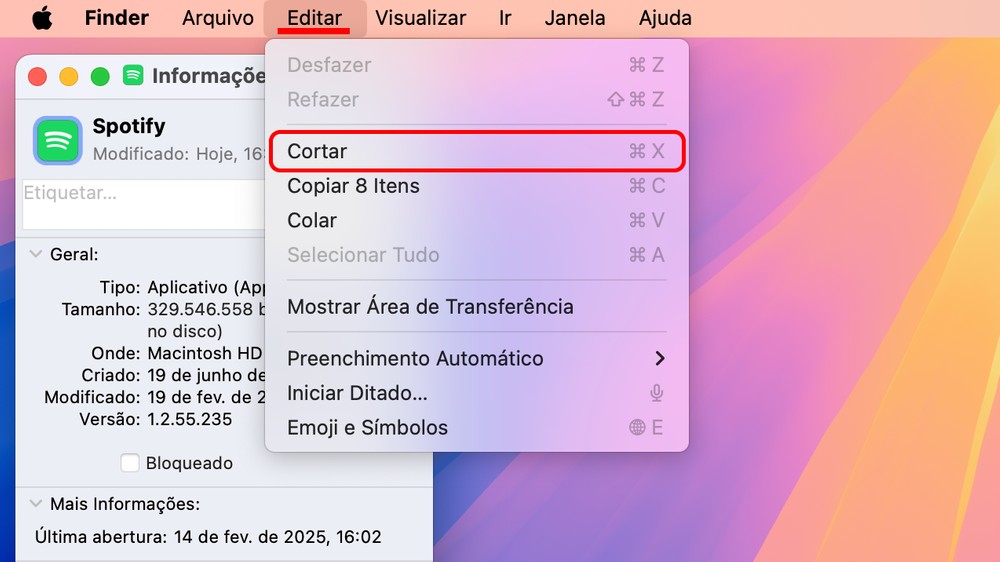Click the small Spotify icon in the title bar
Image resolution: width=1000 pixels, height=562 pixels.
133,76
